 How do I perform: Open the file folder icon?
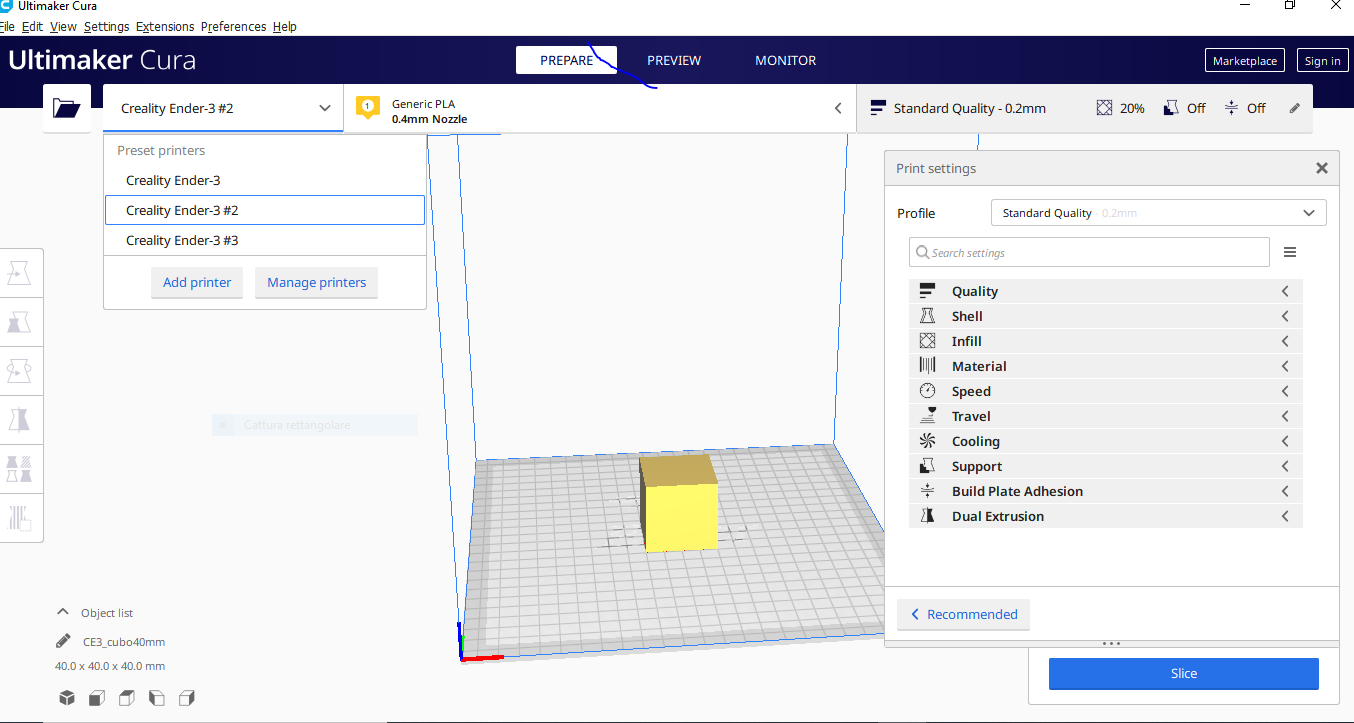click(x=67, y=108)
